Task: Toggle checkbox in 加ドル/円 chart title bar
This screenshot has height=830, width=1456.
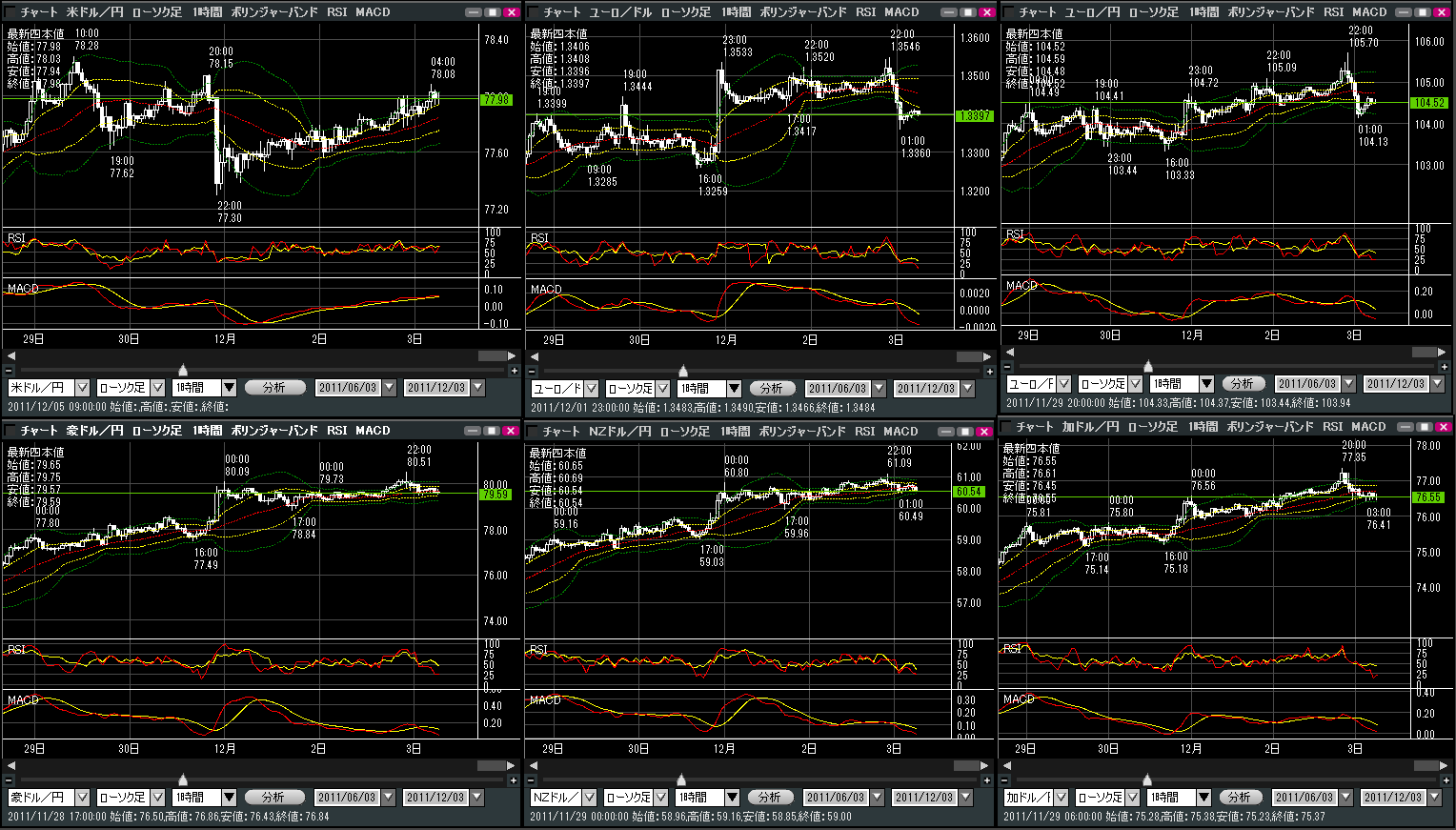Action: coord(1006,427)
